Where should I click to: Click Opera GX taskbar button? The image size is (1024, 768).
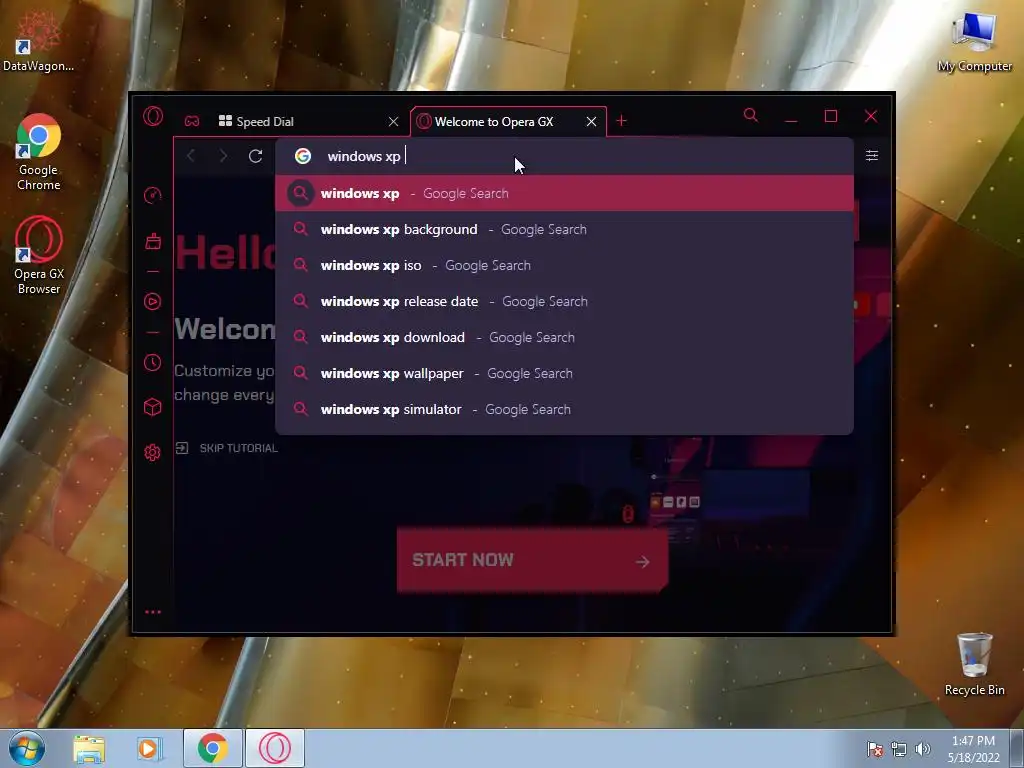(275, 748)
